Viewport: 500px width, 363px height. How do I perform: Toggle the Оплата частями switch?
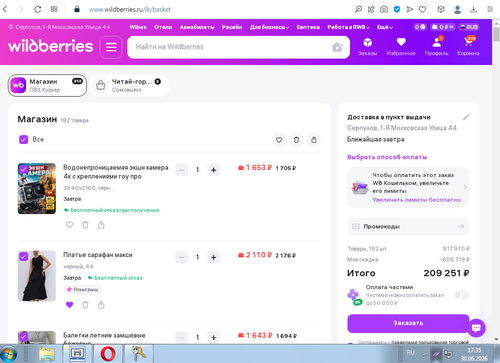click(x=461, y=295)
